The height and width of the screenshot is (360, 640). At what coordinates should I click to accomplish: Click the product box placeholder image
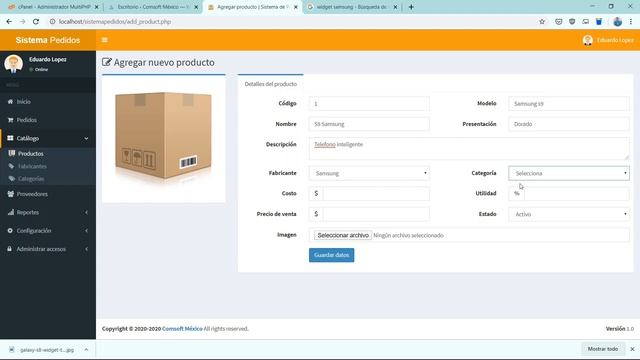click(164, 139)
